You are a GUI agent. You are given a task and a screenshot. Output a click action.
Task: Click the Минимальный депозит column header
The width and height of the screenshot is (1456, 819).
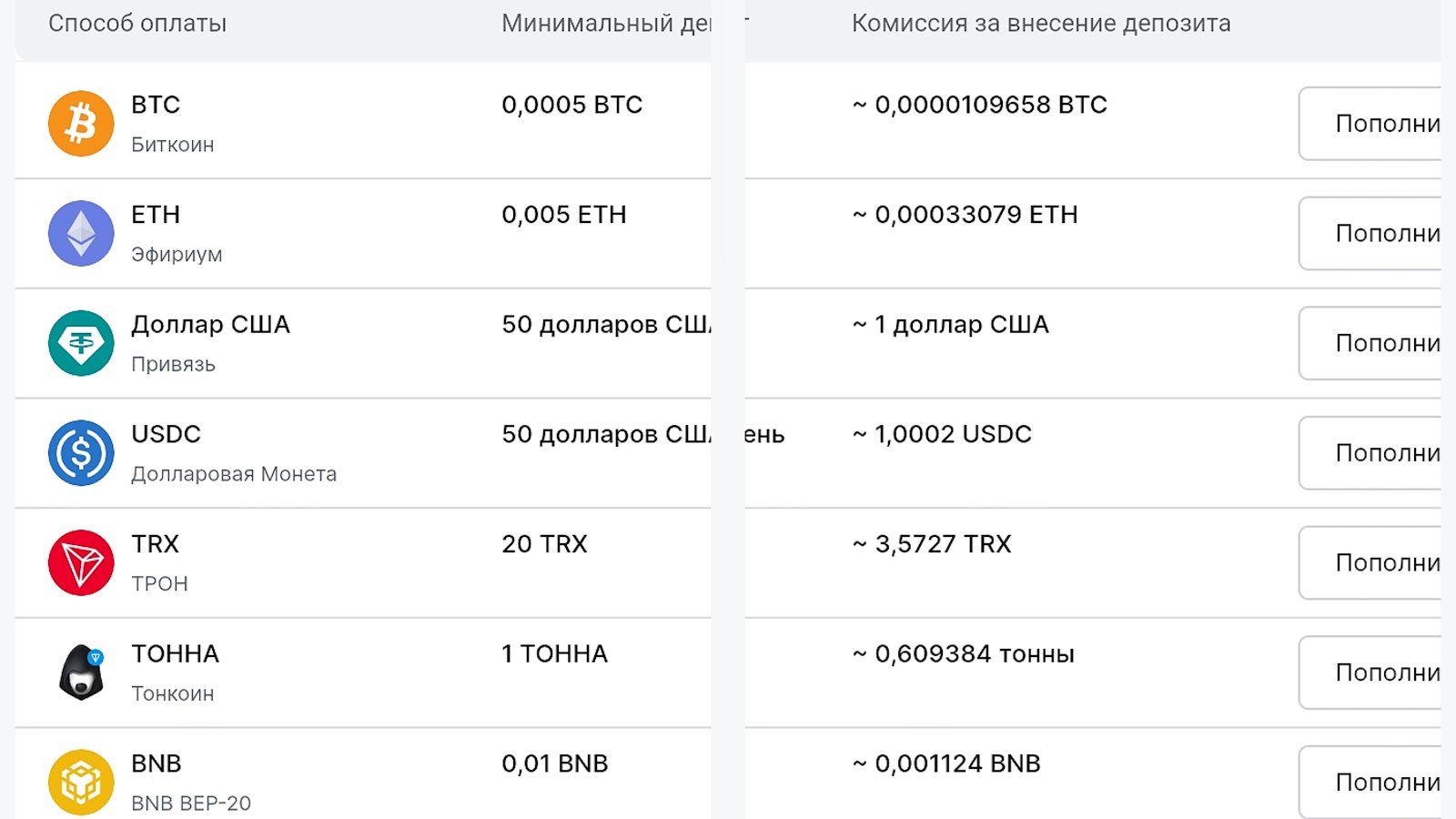(605, 24)
